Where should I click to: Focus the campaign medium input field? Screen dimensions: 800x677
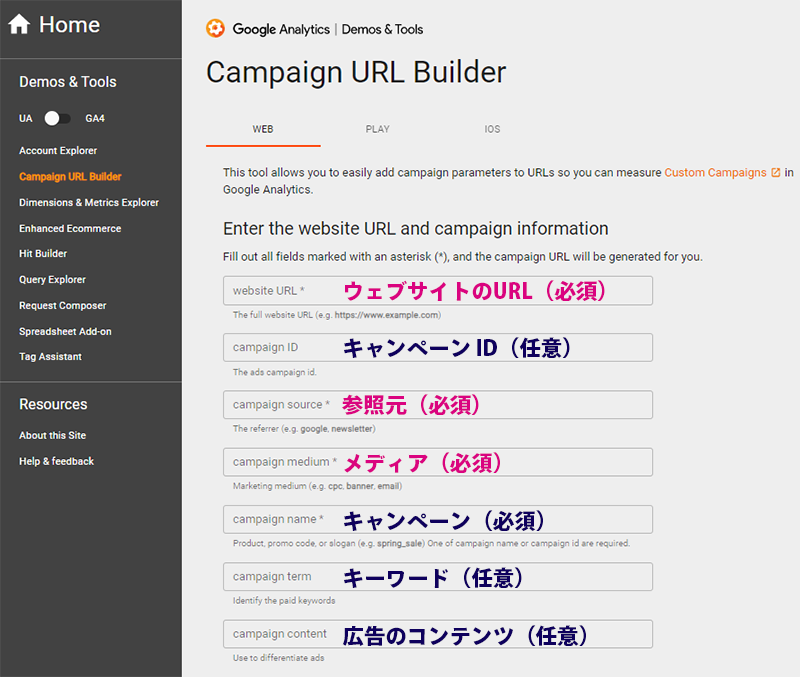tap(438, 462)
